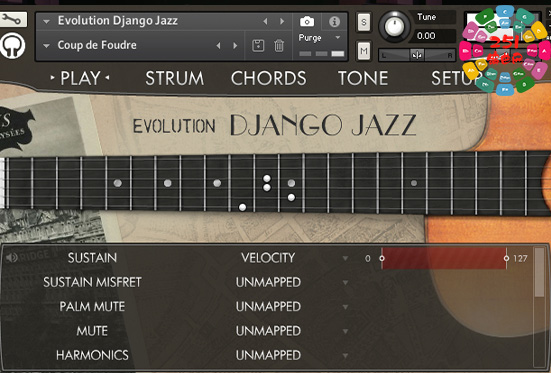Solo the instrument with S button
Image resolution: width=551 pixels, height=373 pixels.
[364, 22]
